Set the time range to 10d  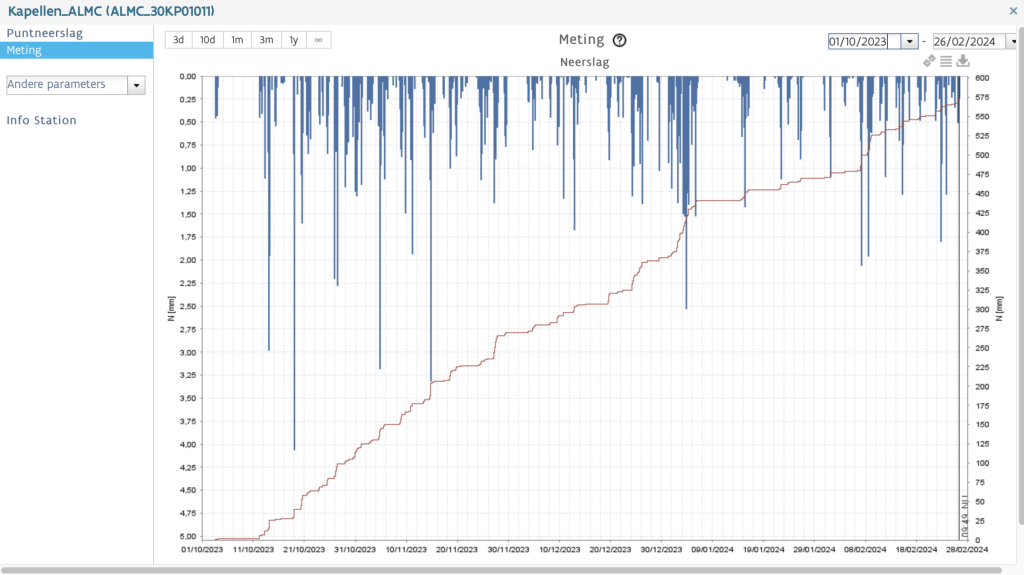[x=208, y=40]
